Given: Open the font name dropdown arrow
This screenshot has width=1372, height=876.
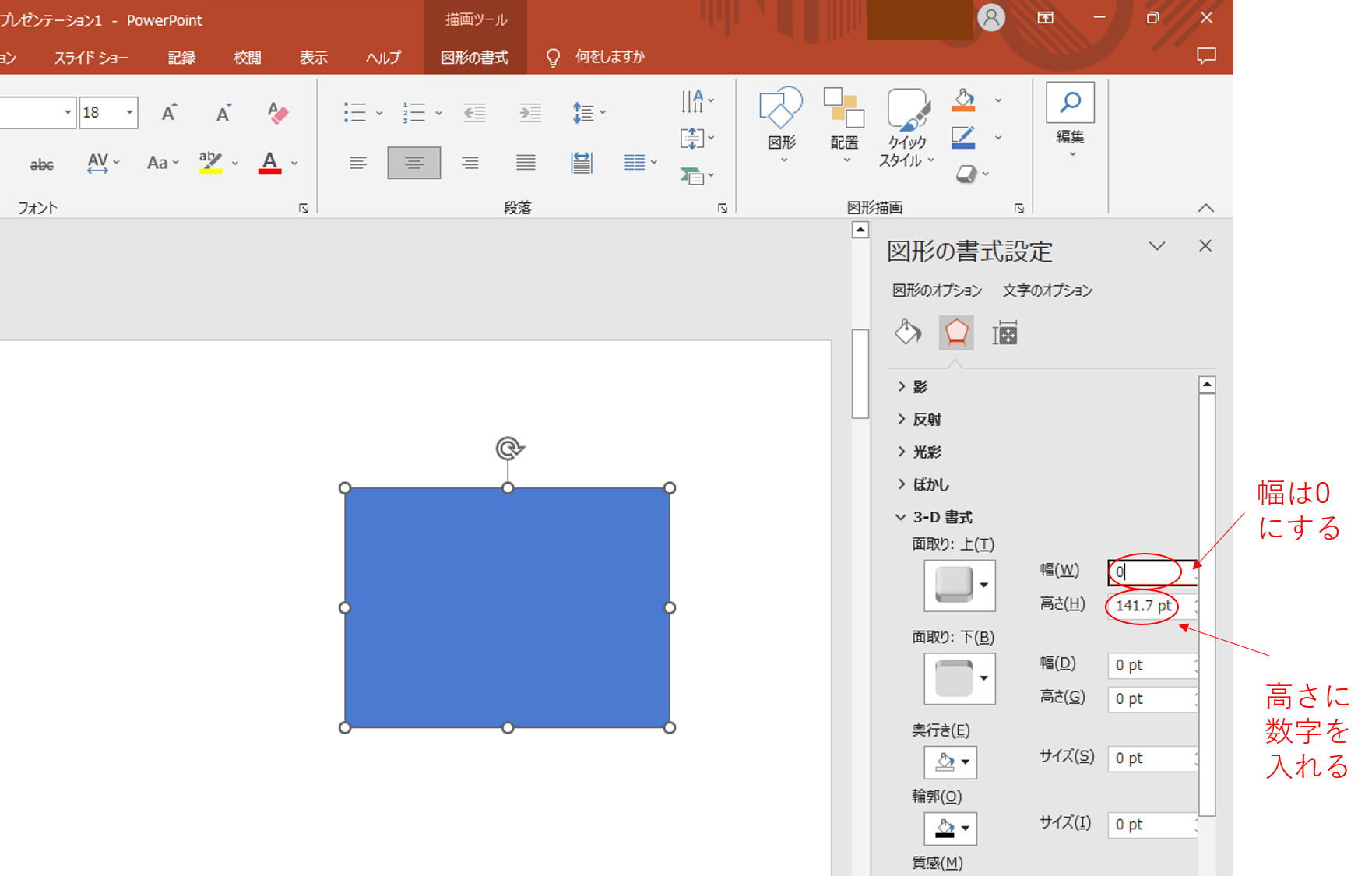Looking at the screenshot, I should pos(68,113).
